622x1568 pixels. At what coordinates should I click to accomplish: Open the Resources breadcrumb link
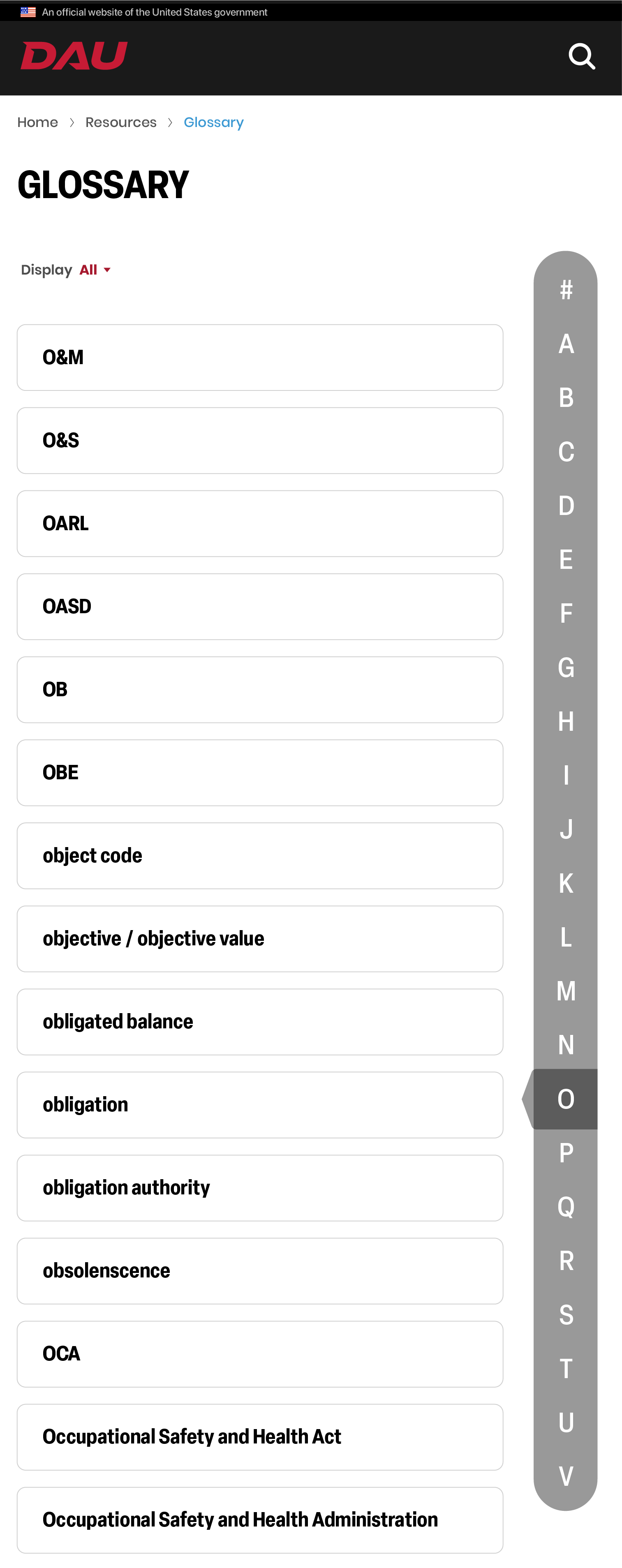click(121, 122)
